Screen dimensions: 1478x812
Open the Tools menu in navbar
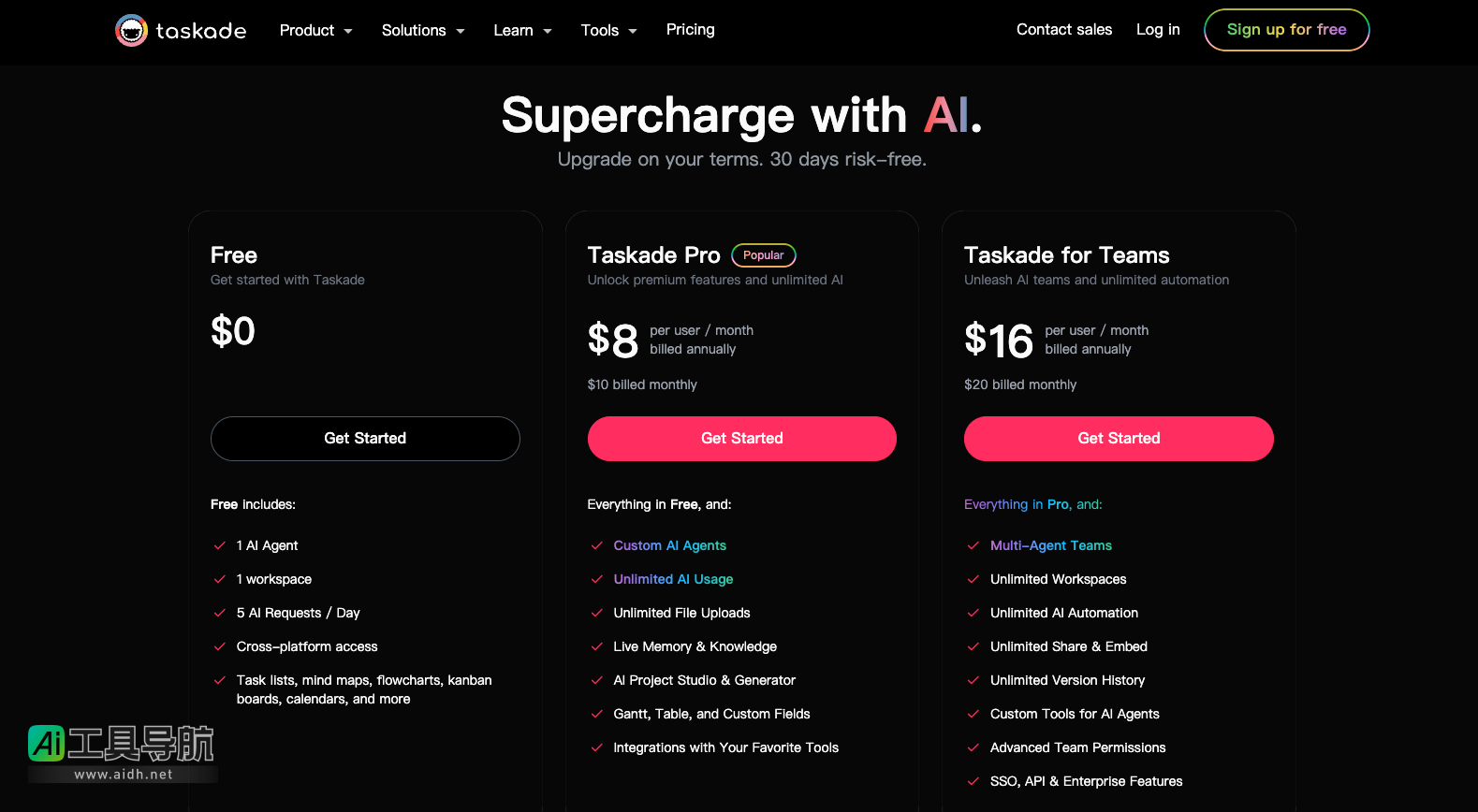(x=608, y=30)
